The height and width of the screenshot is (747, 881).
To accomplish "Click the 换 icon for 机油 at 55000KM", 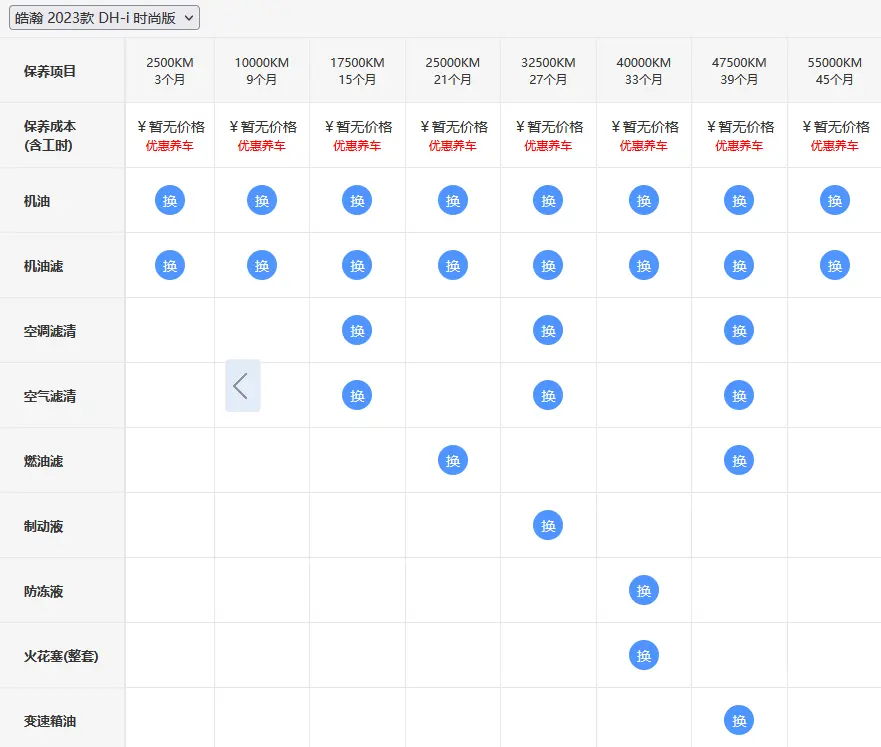I will pos(835,201).
